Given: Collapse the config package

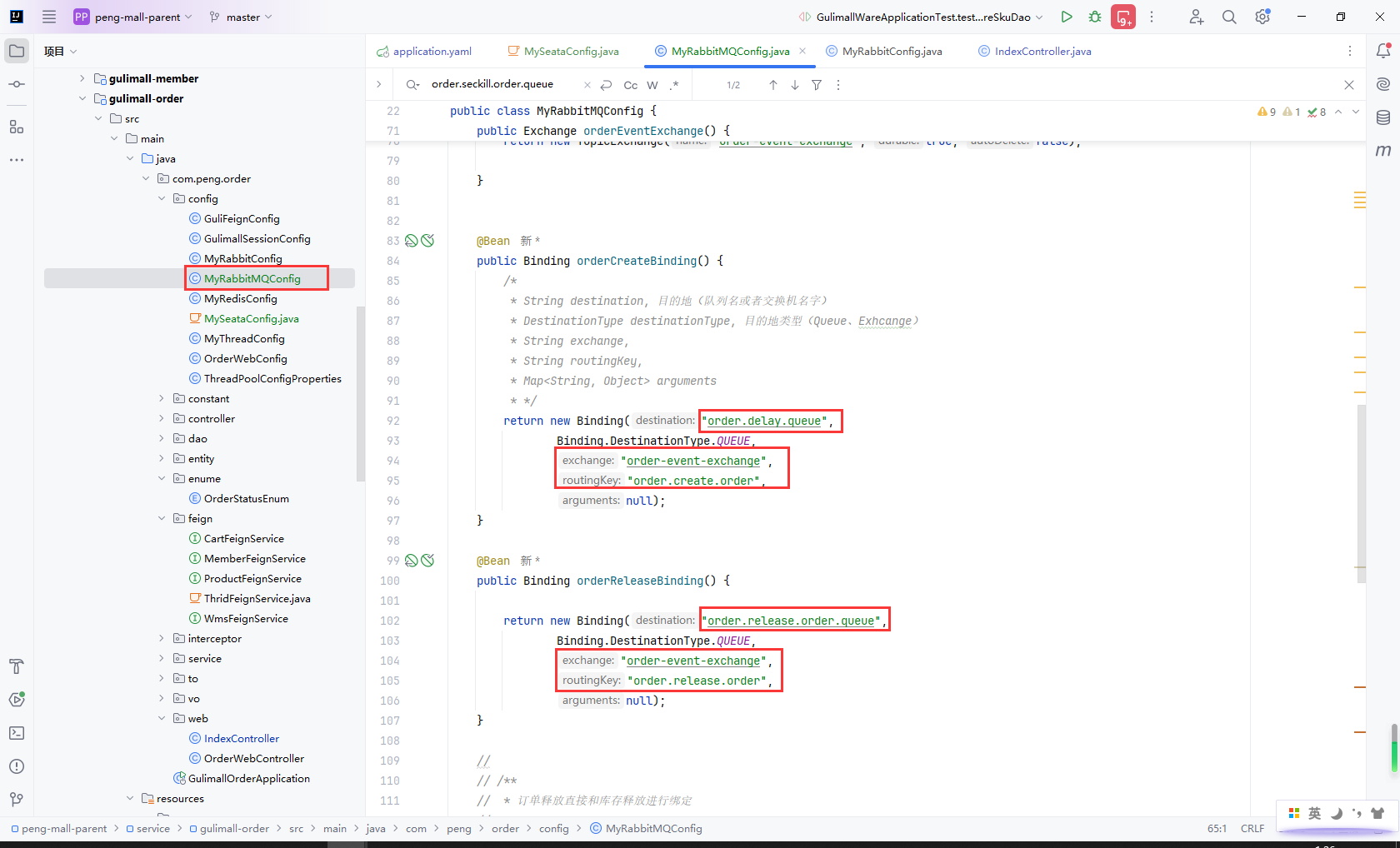Looking at the screenshot, I should pos(162,198).
